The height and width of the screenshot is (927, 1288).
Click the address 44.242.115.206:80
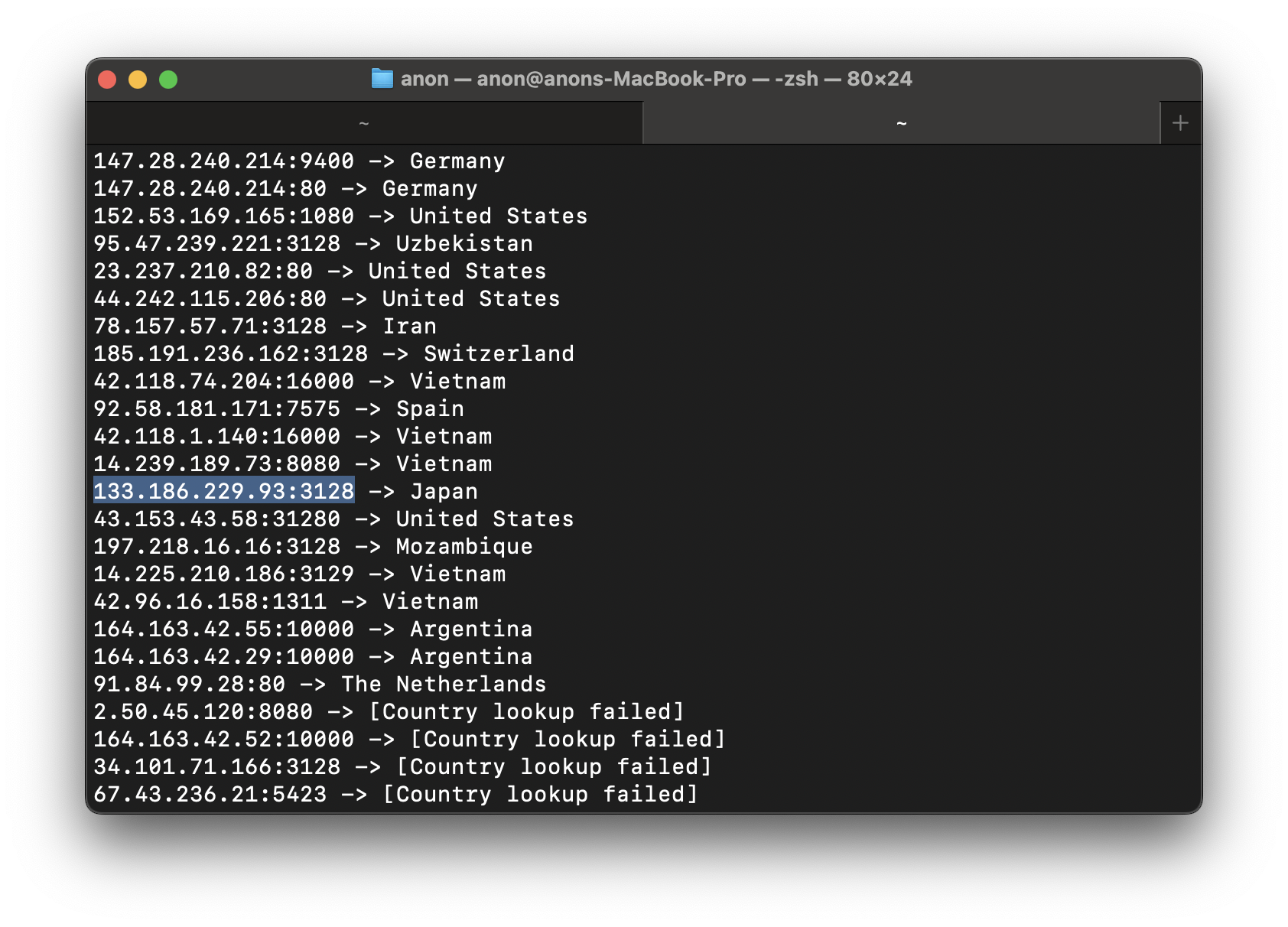point(210,298)
